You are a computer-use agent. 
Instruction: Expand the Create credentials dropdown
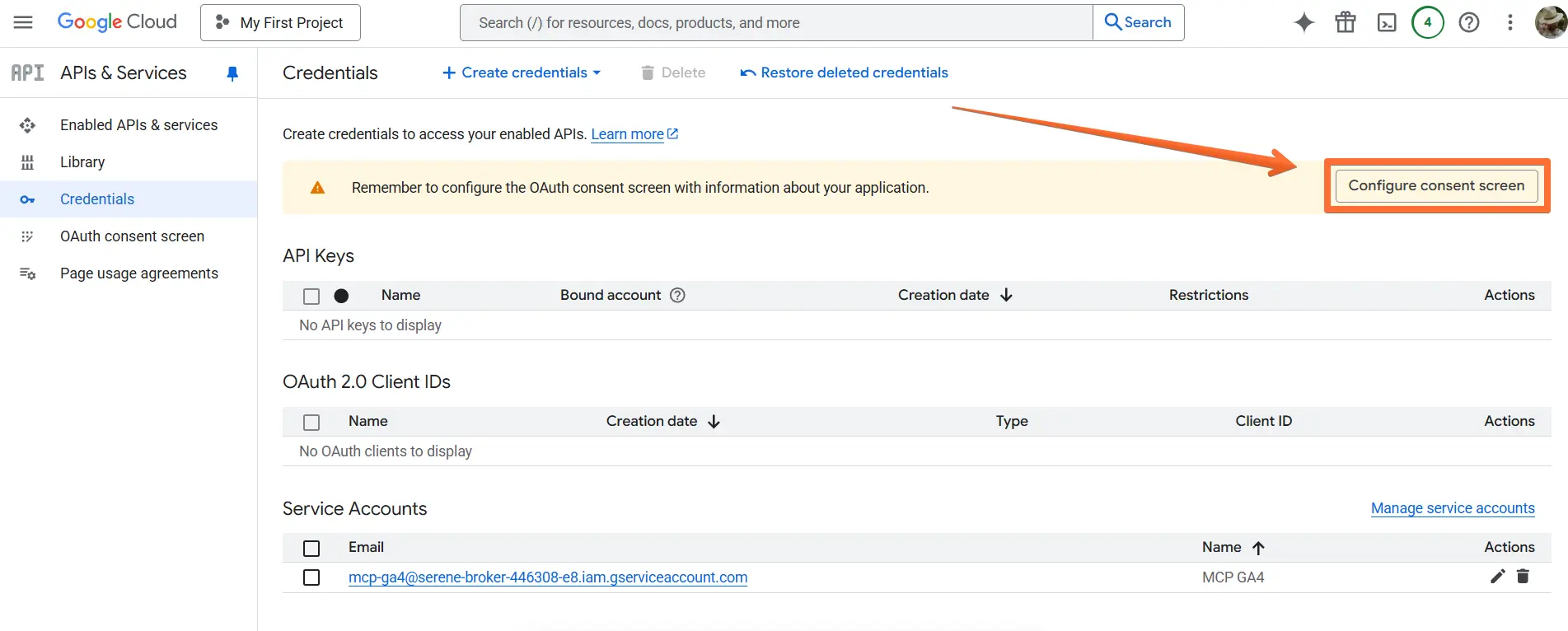[522, 72]
